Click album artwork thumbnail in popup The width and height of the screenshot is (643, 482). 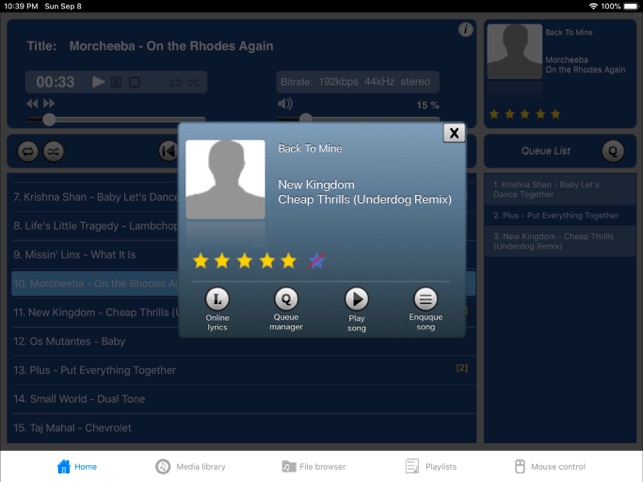click(225, 179)
